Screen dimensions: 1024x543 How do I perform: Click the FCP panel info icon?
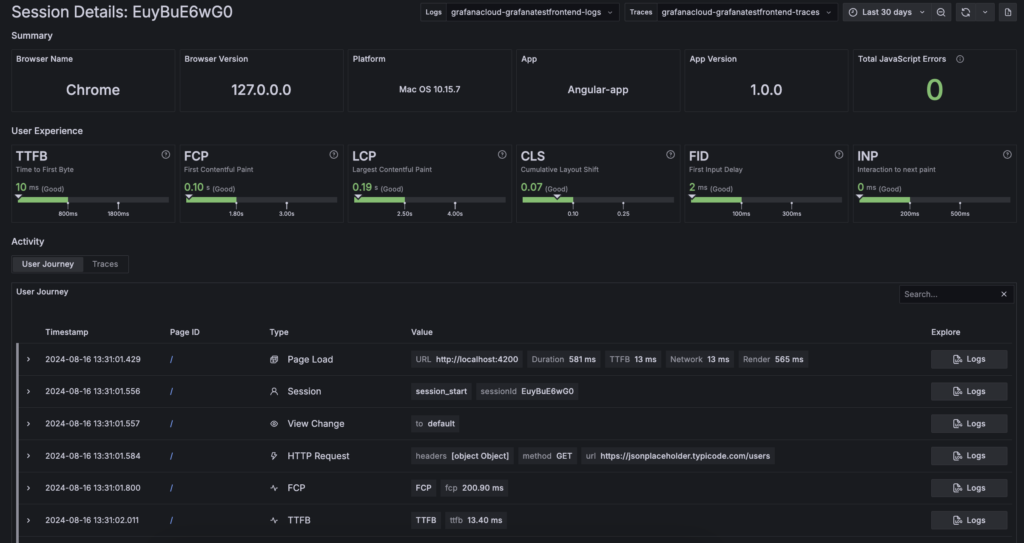click(x=334, y=155)
